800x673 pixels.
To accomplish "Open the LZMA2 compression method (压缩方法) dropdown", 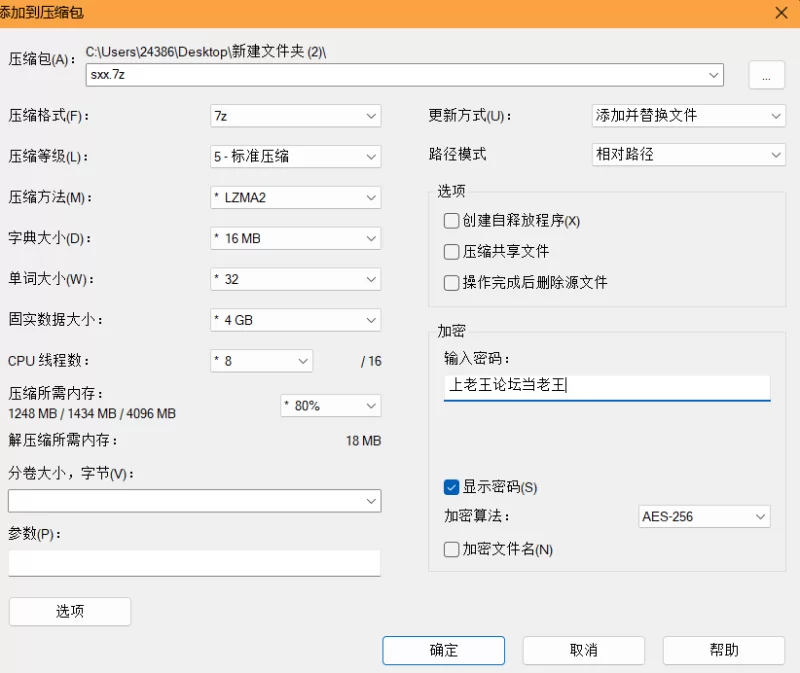I will point(295,197).
